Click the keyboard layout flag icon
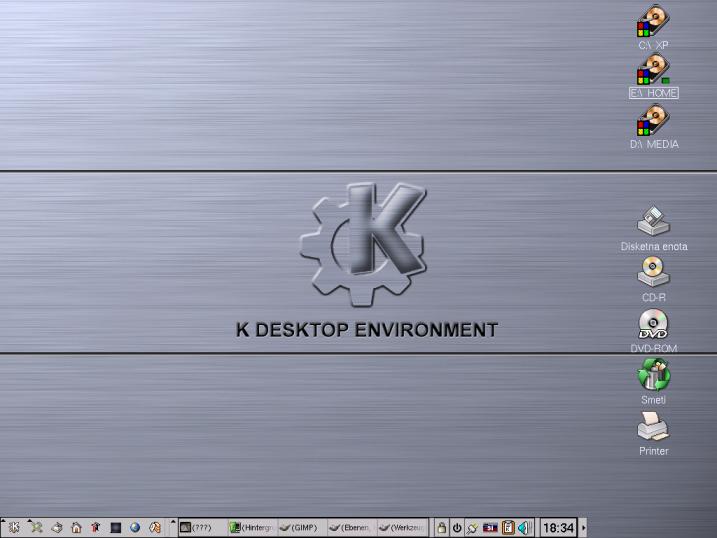This screenshot has width=717, height=538. tap(490, 528)
